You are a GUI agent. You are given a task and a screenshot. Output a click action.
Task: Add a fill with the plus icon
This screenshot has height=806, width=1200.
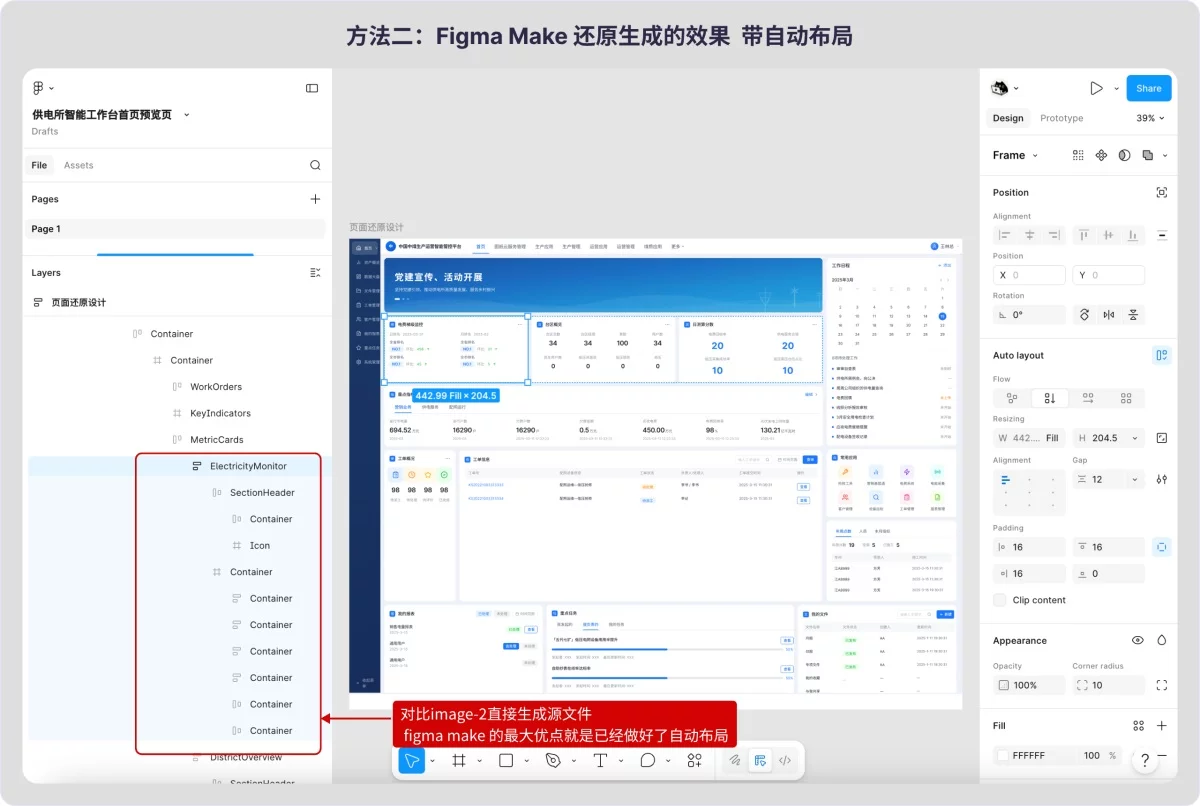[1161, 726]
